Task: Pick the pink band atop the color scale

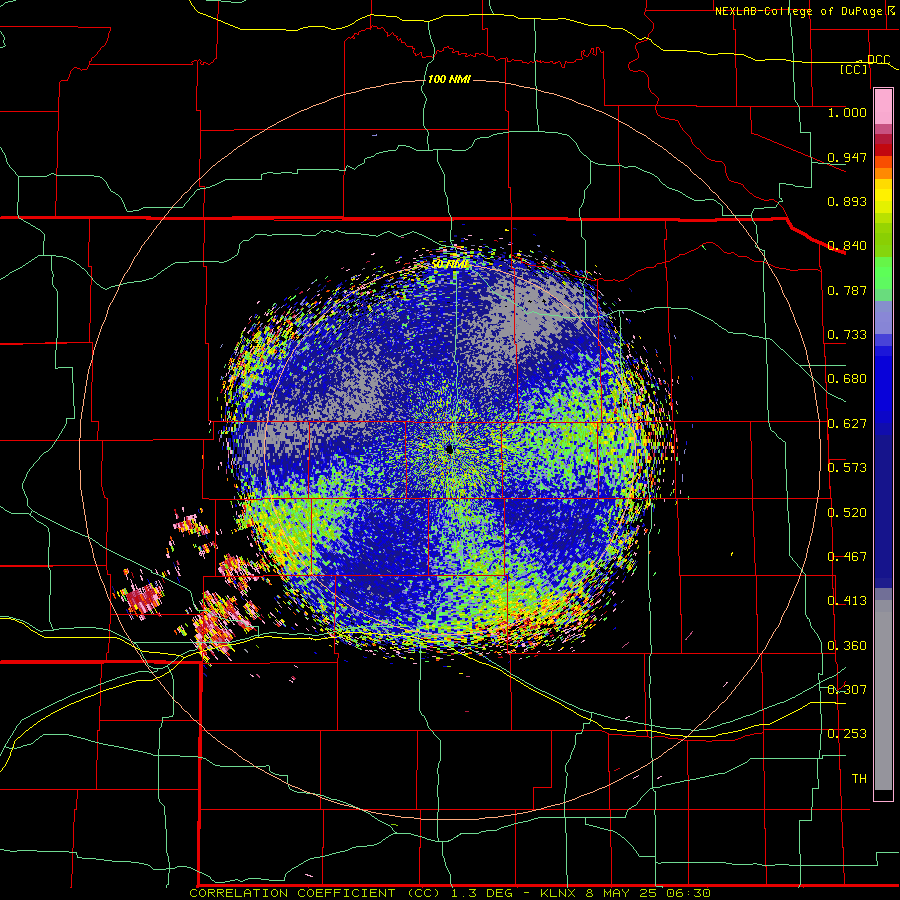Action: point(883,107)
